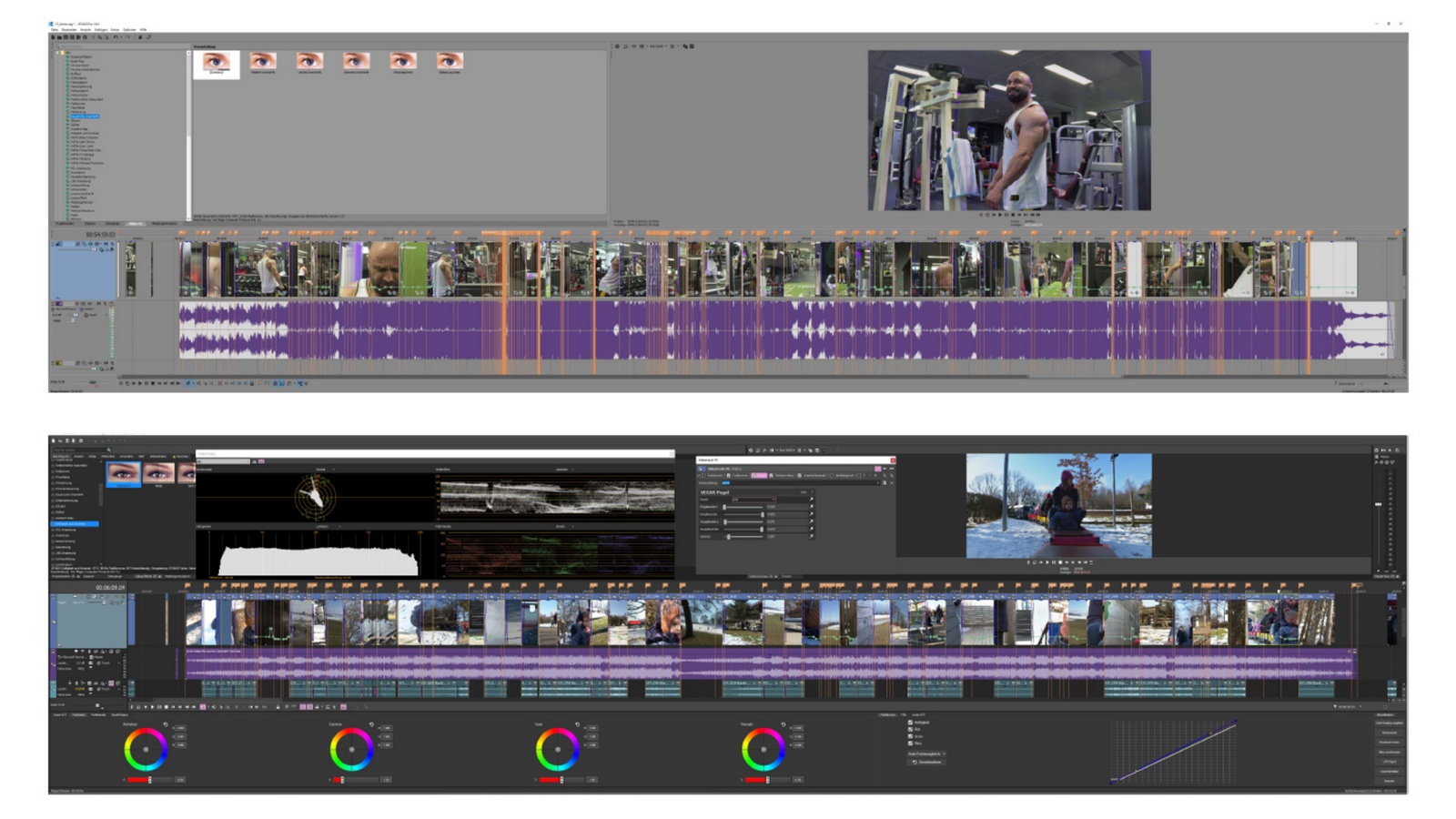This screenshot has width=1456, height=819.
Task: Reset the Gamma color wheel with its reset icon
Action: point(371,725)
